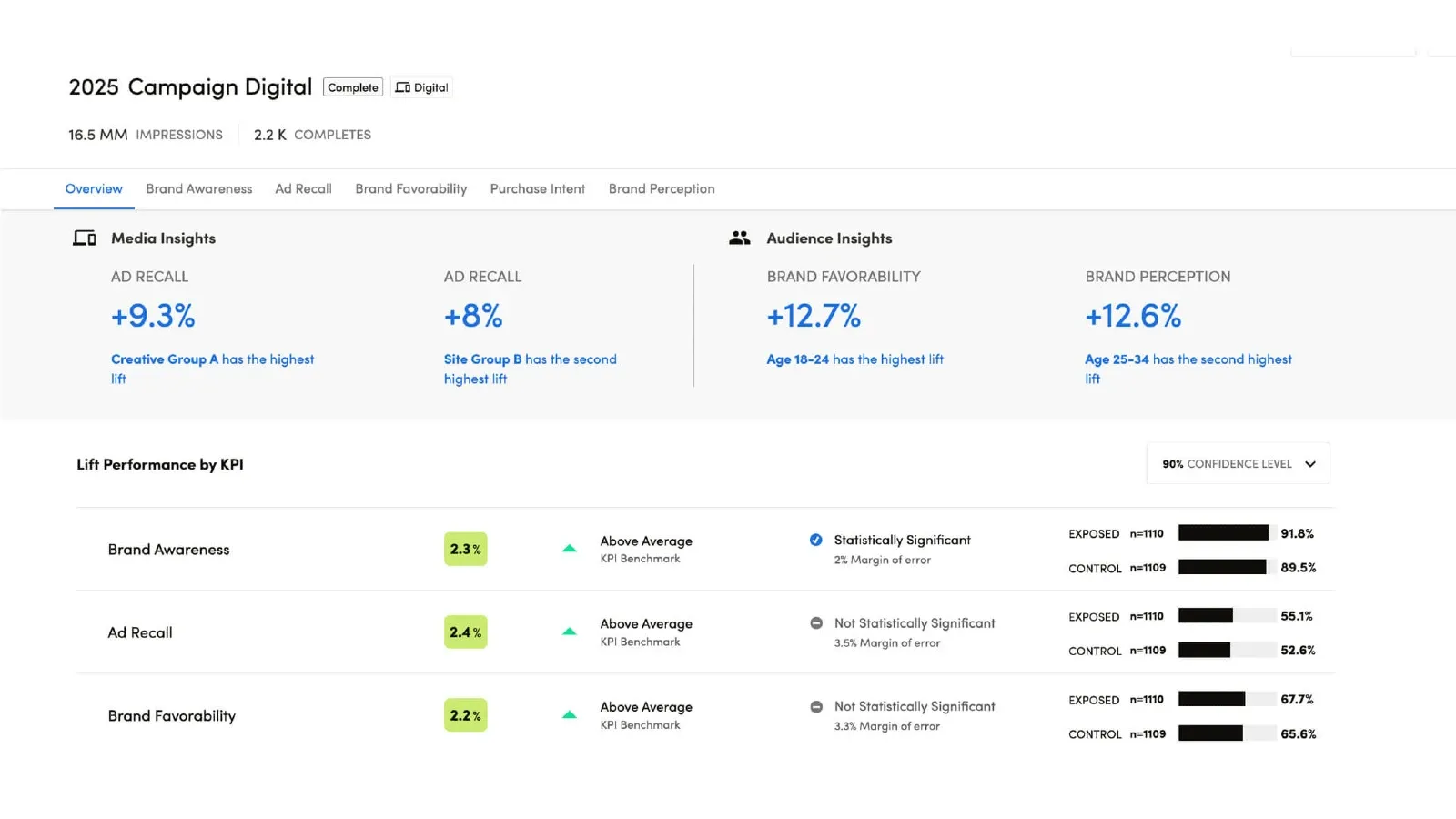Click the Creative Group A link

coord(165,359)
